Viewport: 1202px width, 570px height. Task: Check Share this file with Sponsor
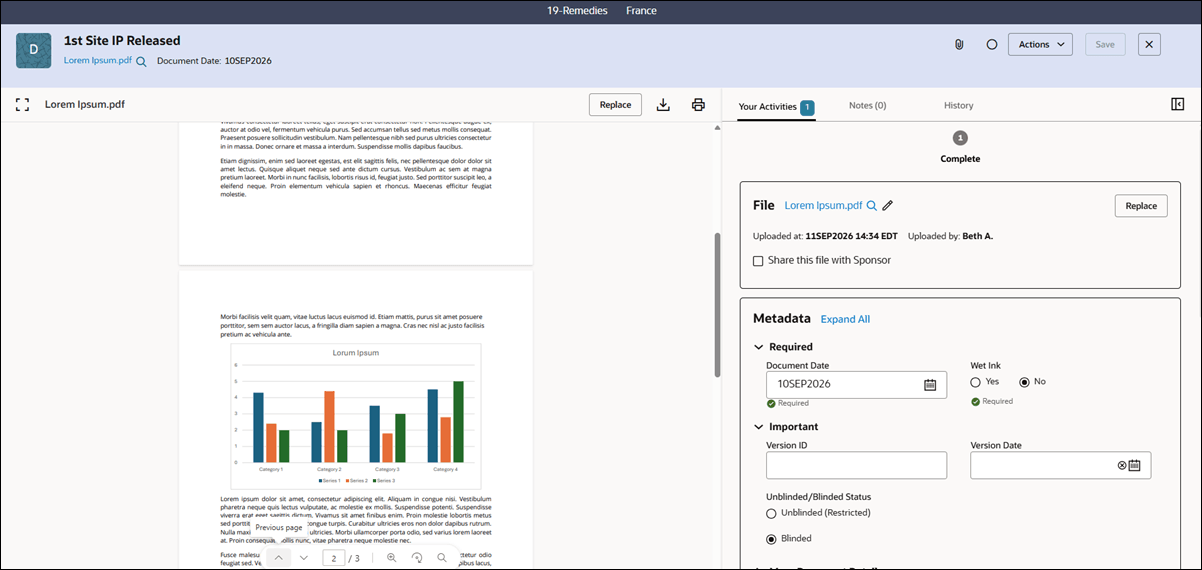coord(759,260)
